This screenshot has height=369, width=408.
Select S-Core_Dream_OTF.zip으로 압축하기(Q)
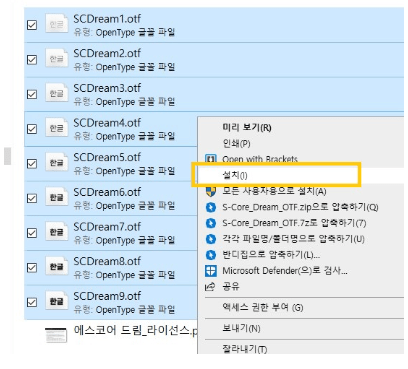pyautogui.click(x=300, y=207)
